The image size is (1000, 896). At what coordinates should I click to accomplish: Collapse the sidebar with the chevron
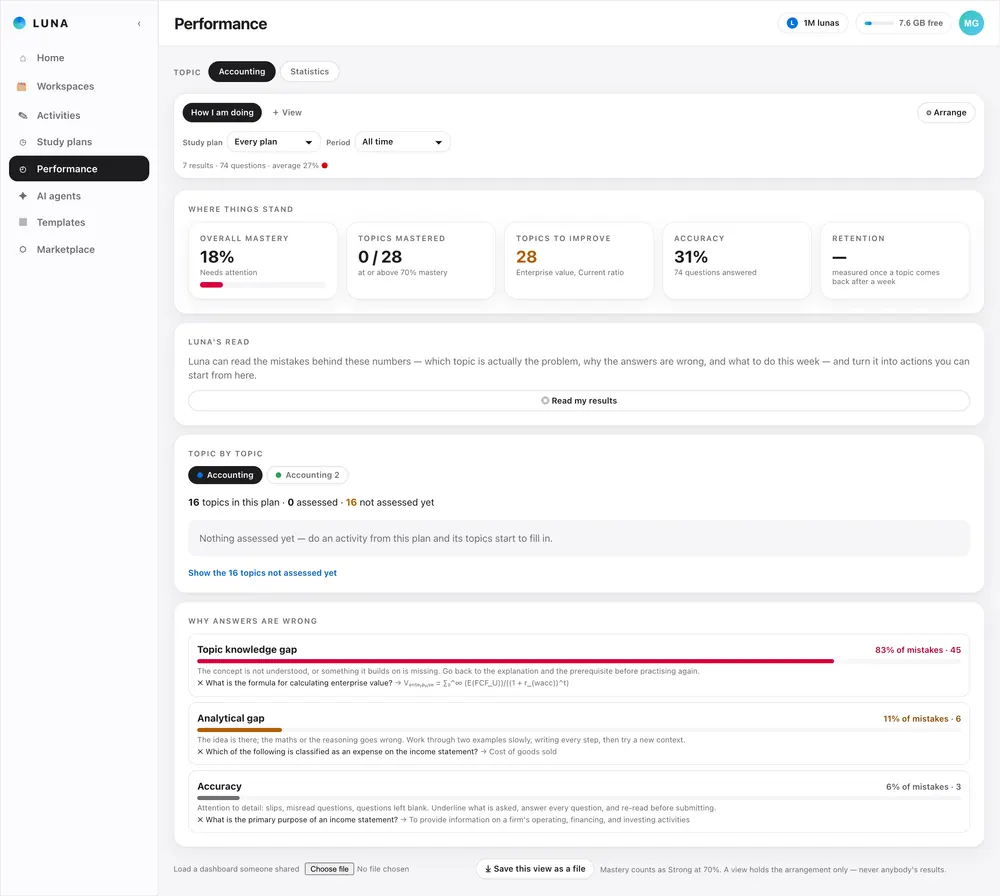coord(139,24)
